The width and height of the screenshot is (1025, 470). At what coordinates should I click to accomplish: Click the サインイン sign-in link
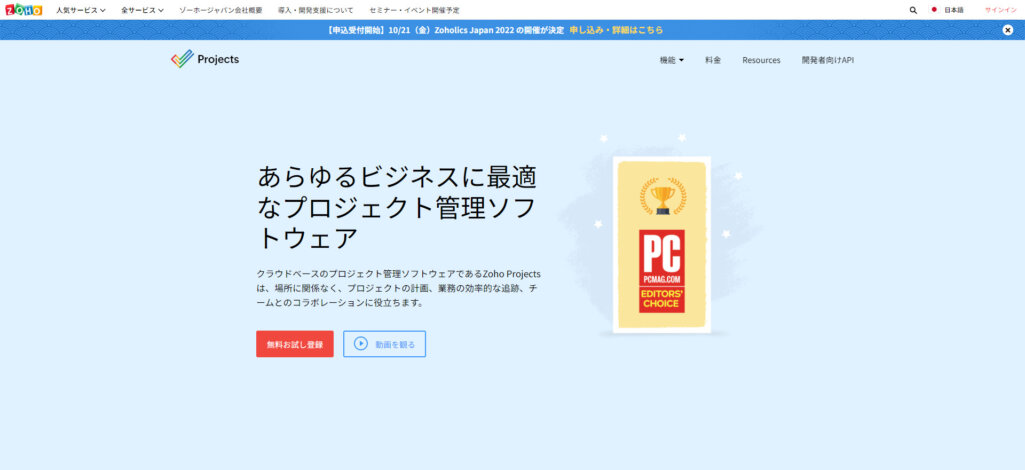click(x=1001, y=10)
